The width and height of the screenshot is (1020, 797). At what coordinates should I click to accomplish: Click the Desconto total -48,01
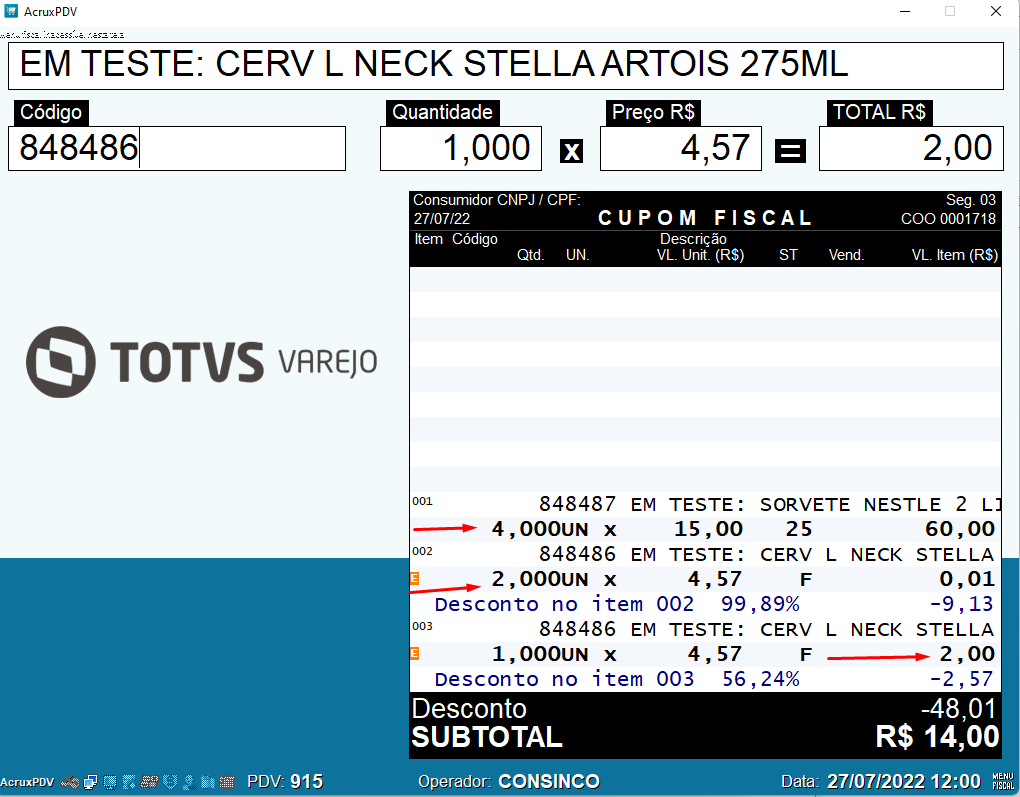tap(959, 709)
